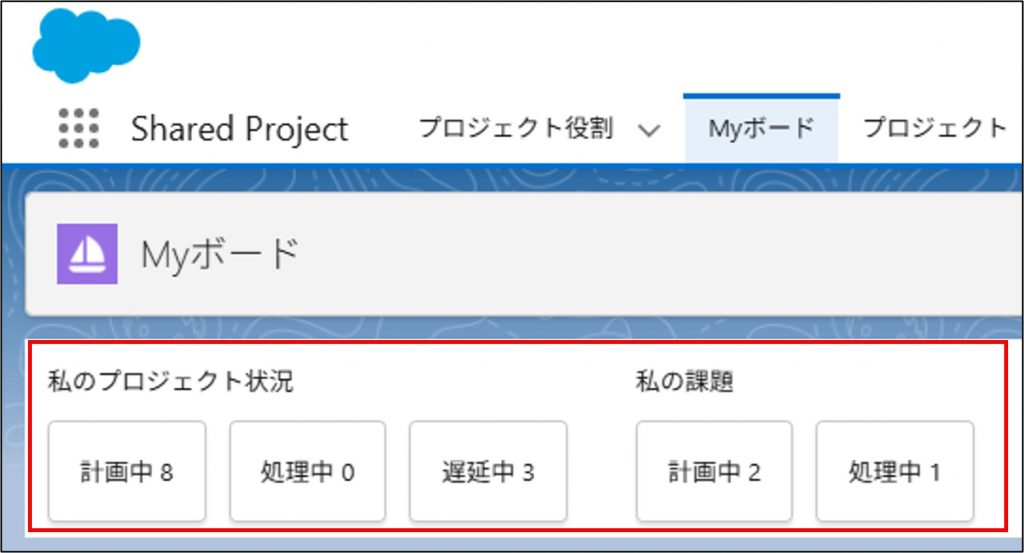Image resolution: width=1024 pixels, height=553 pixels.
Task: Click the blue patterned background above the header card
Action: 500,178
